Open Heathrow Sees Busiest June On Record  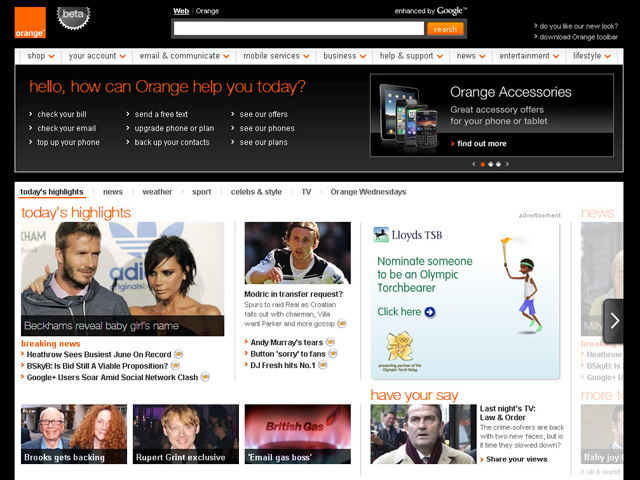[99, 354]
